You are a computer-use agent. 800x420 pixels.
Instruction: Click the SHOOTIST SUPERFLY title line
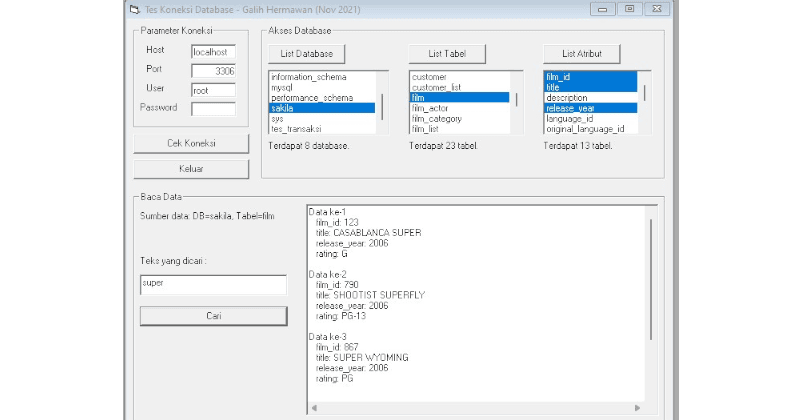[370, 295]
